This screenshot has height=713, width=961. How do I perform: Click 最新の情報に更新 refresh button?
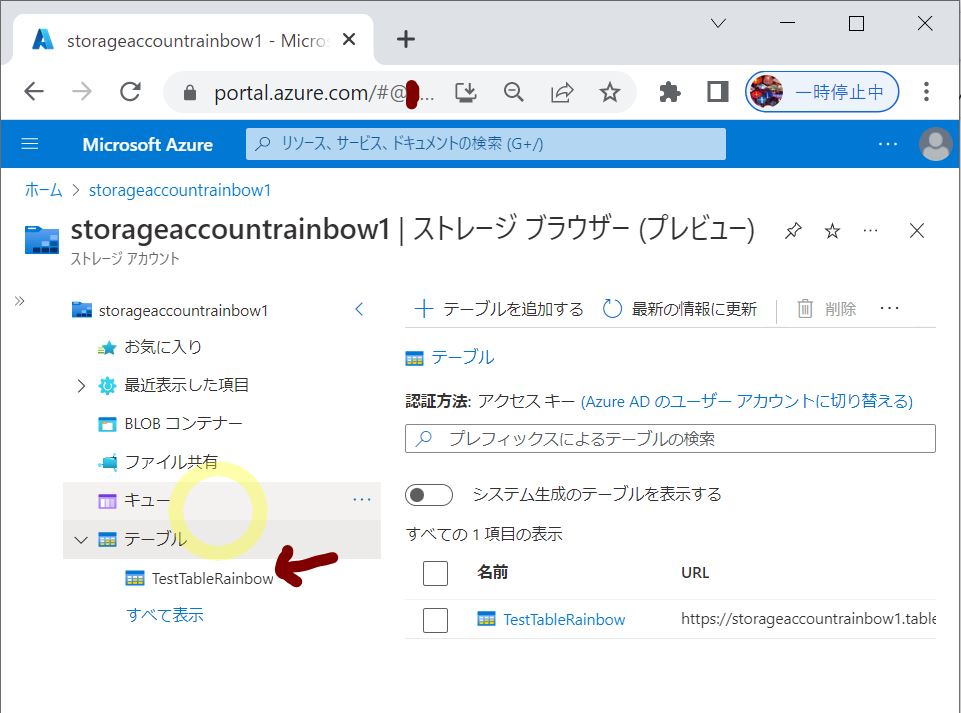680,308
